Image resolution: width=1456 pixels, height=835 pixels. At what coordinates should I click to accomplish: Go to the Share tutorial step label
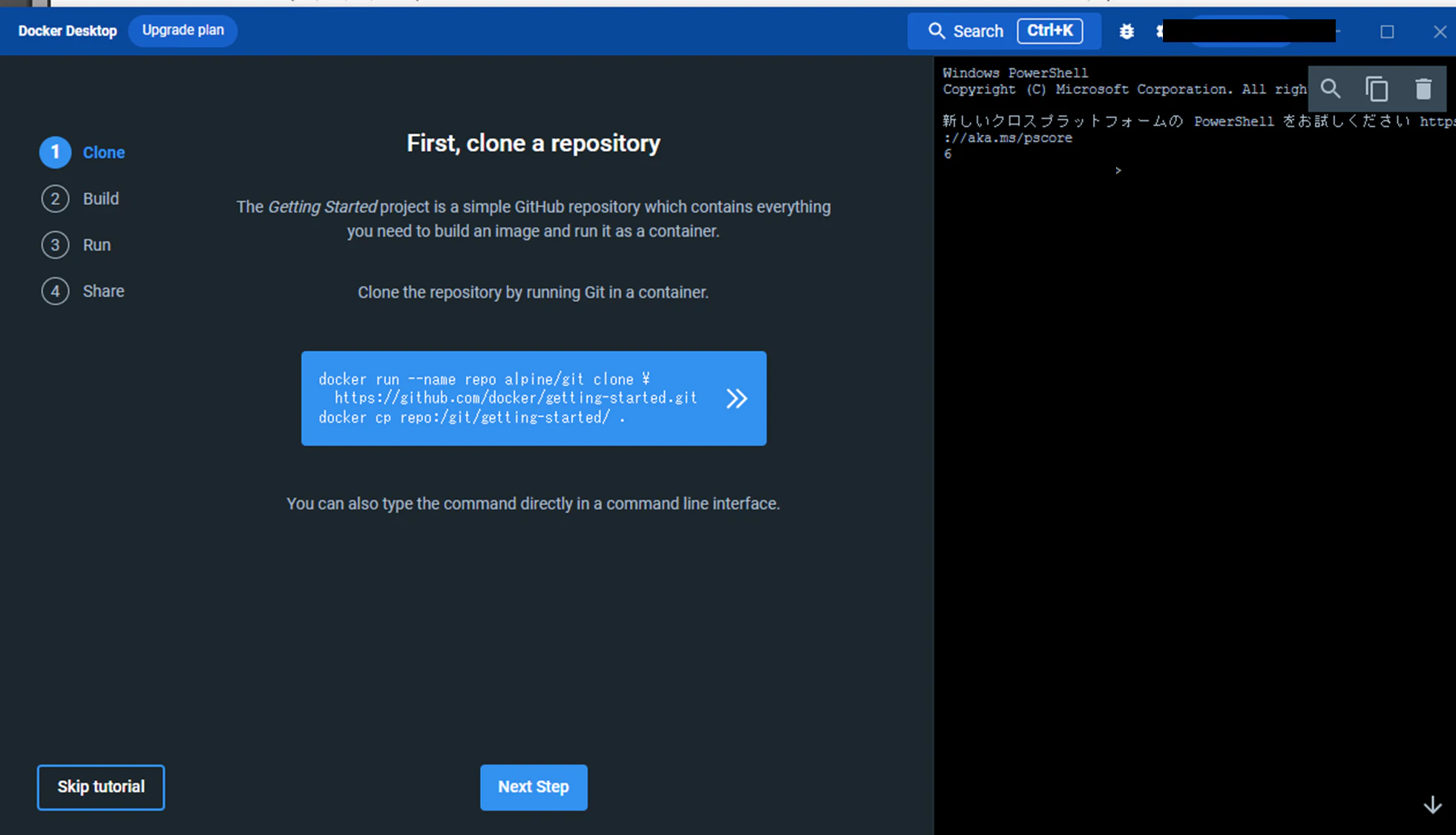pos(103,291)
